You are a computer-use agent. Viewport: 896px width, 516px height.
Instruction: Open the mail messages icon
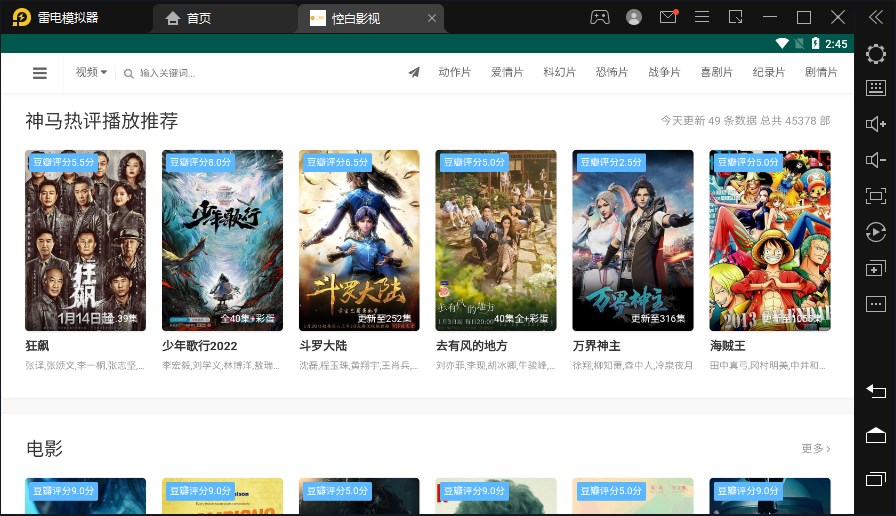coord(668,17)
